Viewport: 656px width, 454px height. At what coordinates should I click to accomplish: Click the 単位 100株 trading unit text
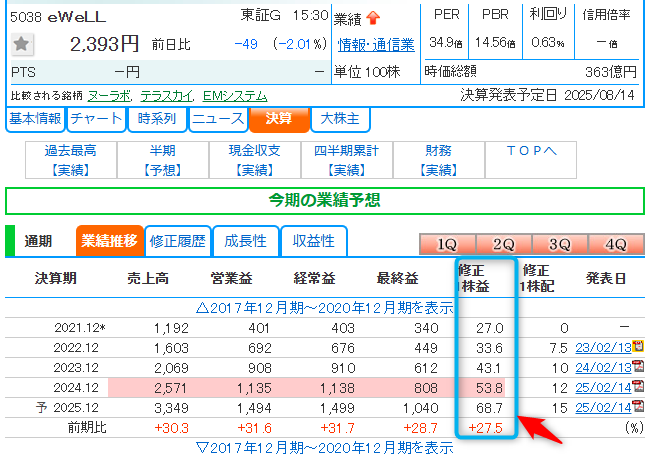coord(367,72)
